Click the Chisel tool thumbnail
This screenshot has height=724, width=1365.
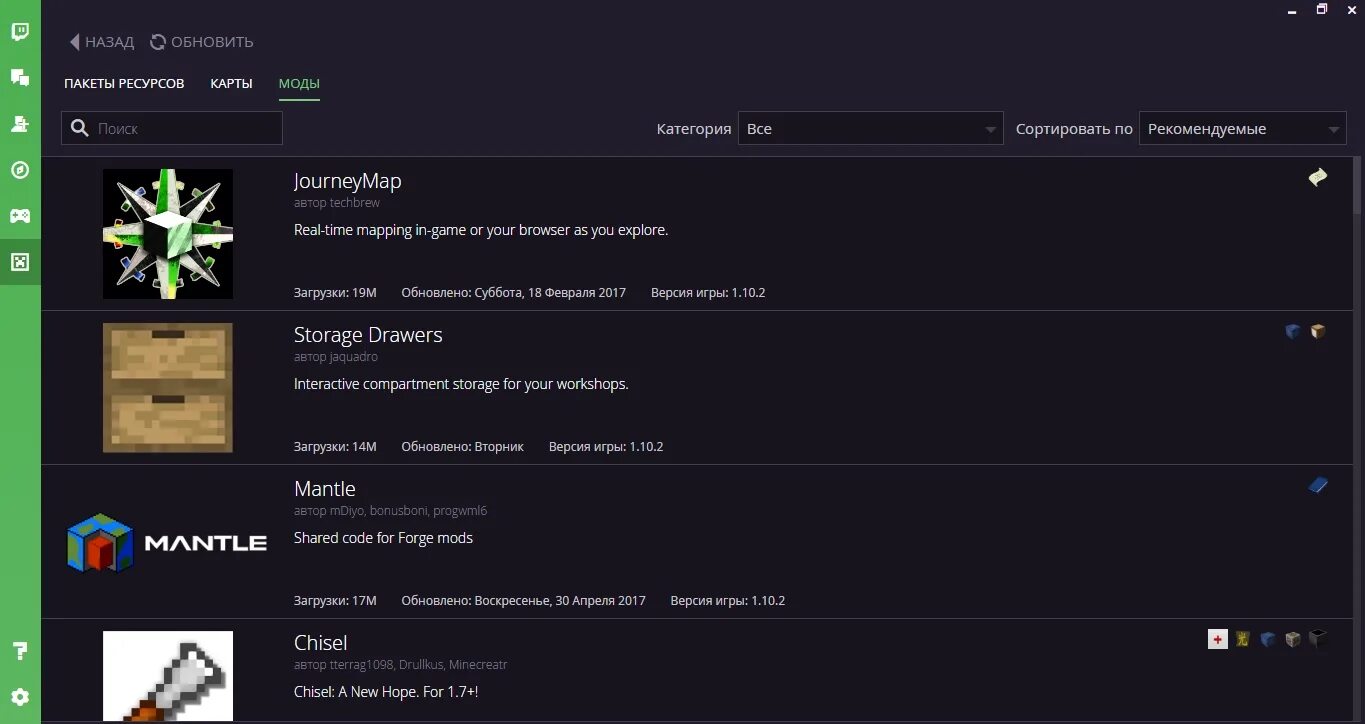pyautogui.click(x=168, y=676)
